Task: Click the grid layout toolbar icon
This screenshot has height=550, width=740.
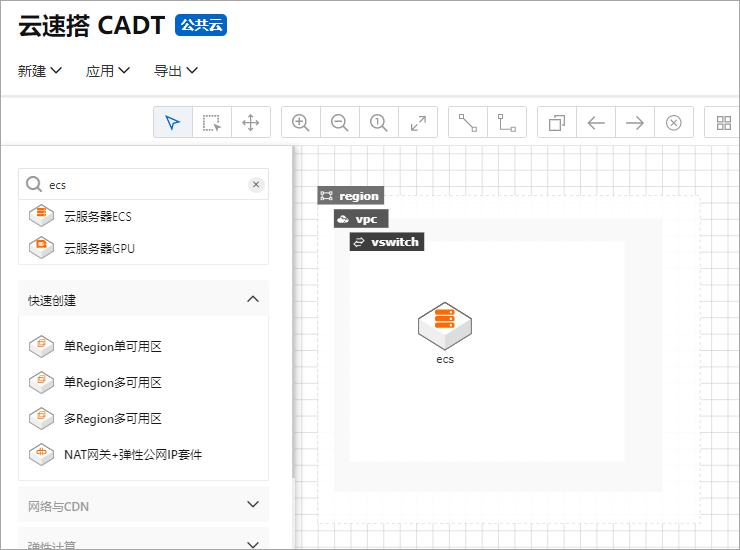Action: pos(723,123)
